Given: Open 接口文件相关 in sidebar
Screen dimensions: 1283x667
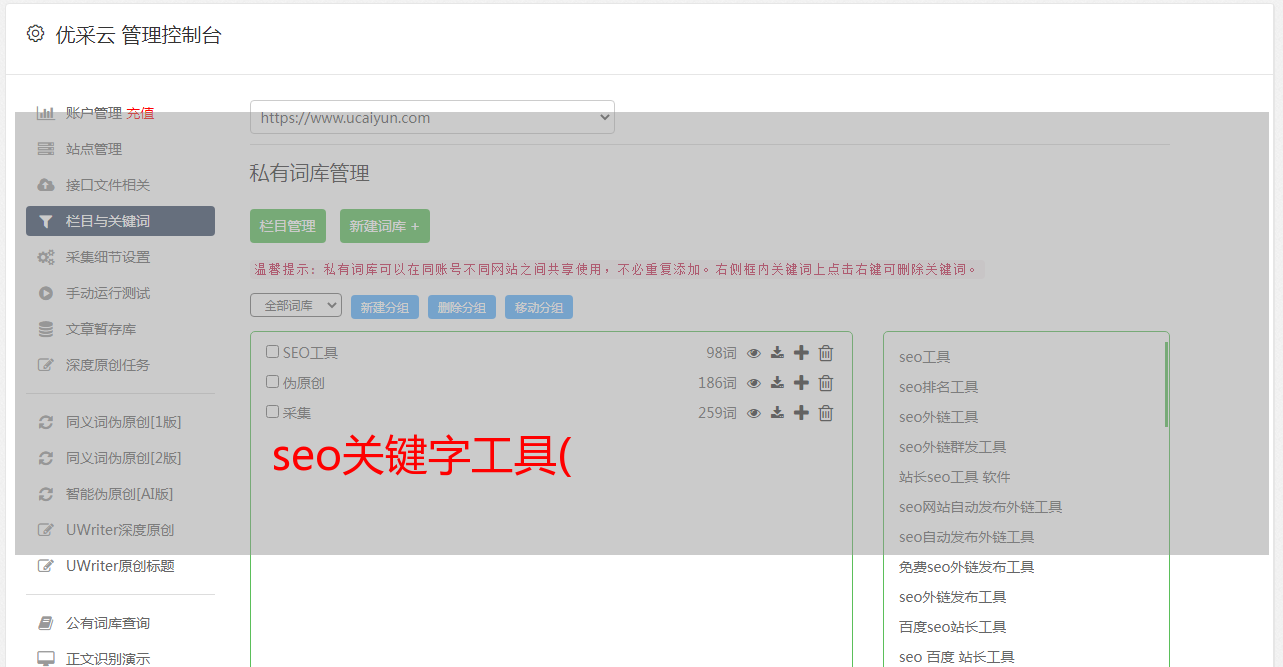Looking at the screenshot, I should pyautogui.click(x=108, y=185).
